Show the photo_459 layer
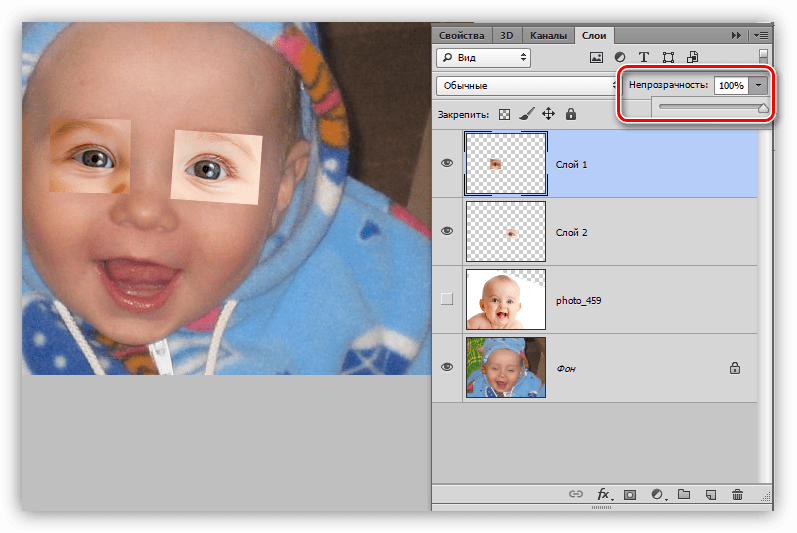Viewport: 797px width, 533px height. (447, 299)
